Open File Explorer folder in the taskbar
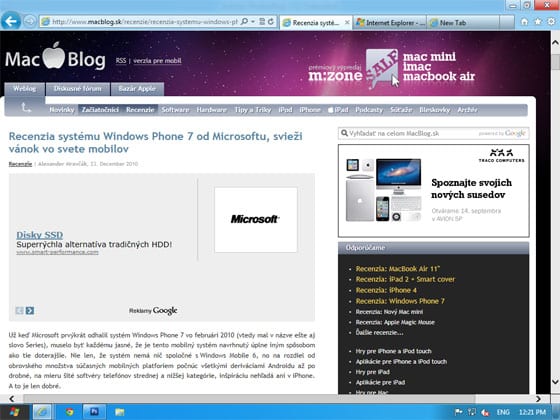The width and height of the screenshot is (560, 420). coord(120,412)
